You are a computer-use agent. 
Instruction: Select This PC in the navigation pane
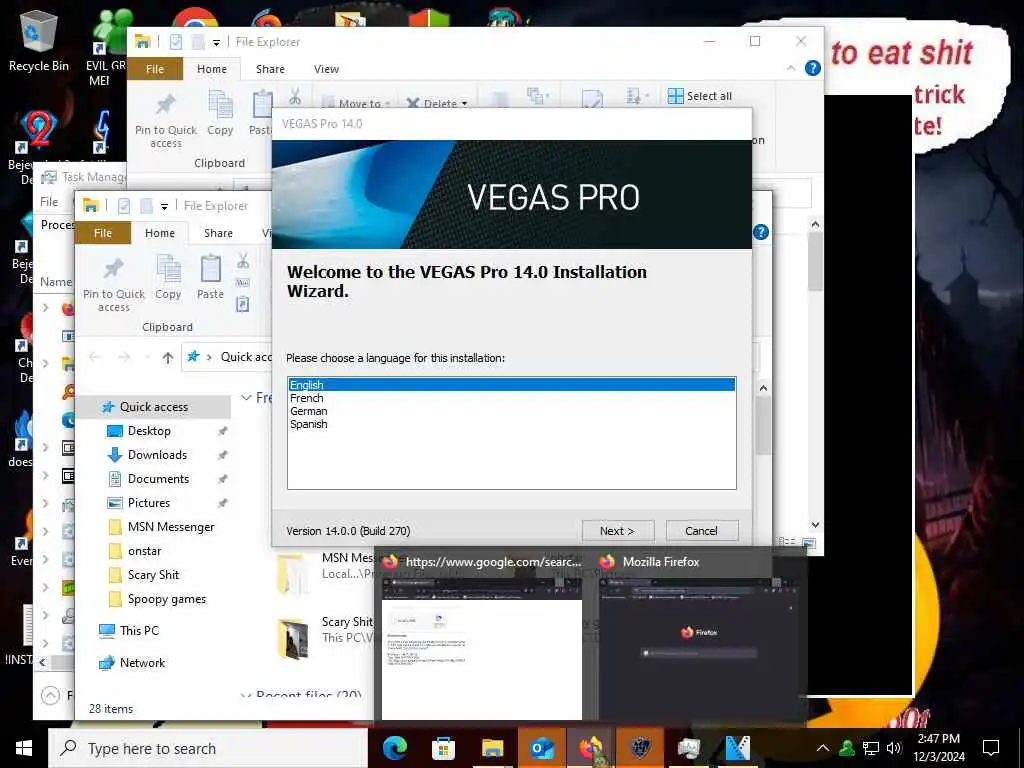[x=139, y=631]
